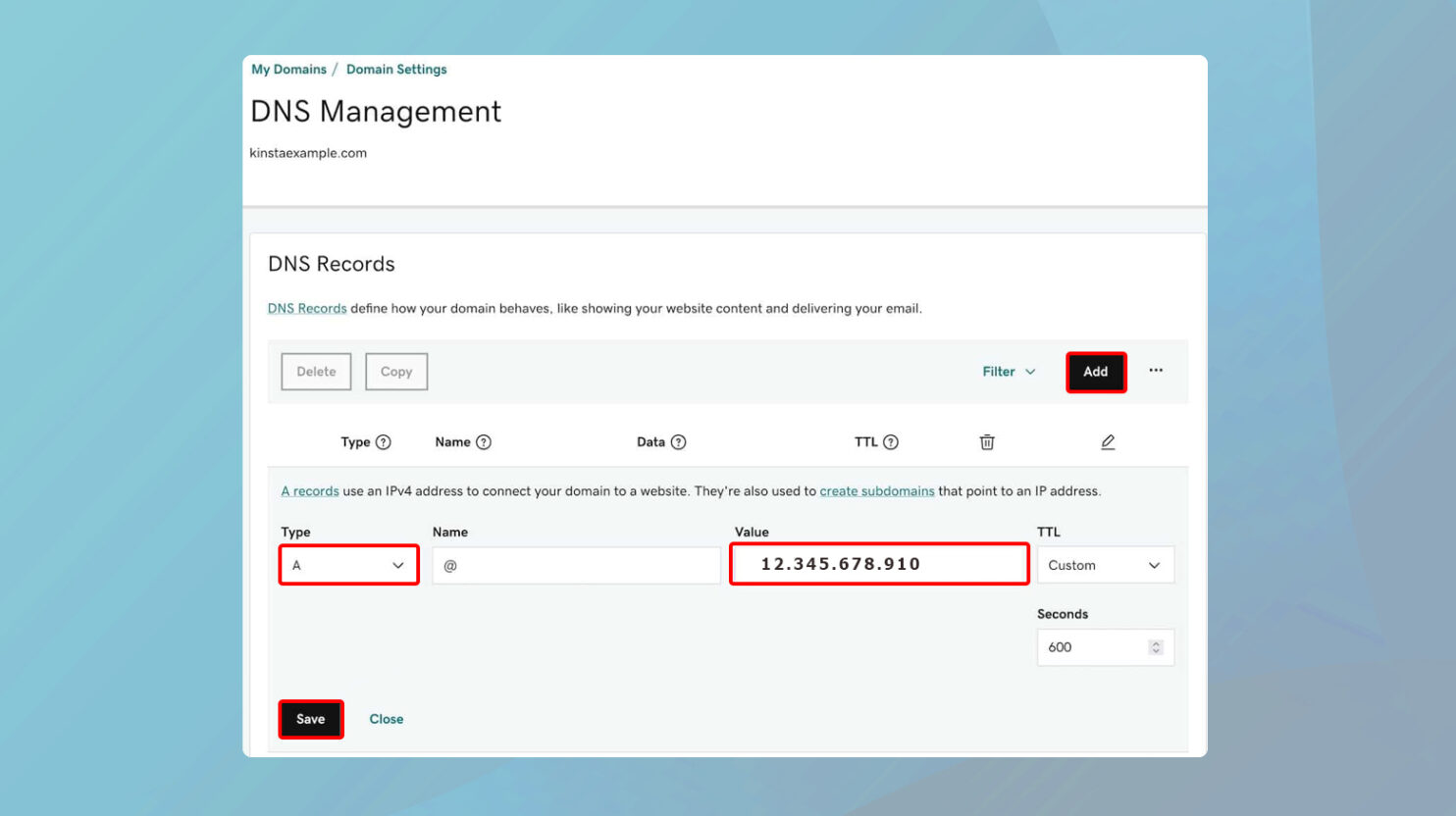Open the record Type dropdown showing A
1456x816 pixels.
point(348,564)
